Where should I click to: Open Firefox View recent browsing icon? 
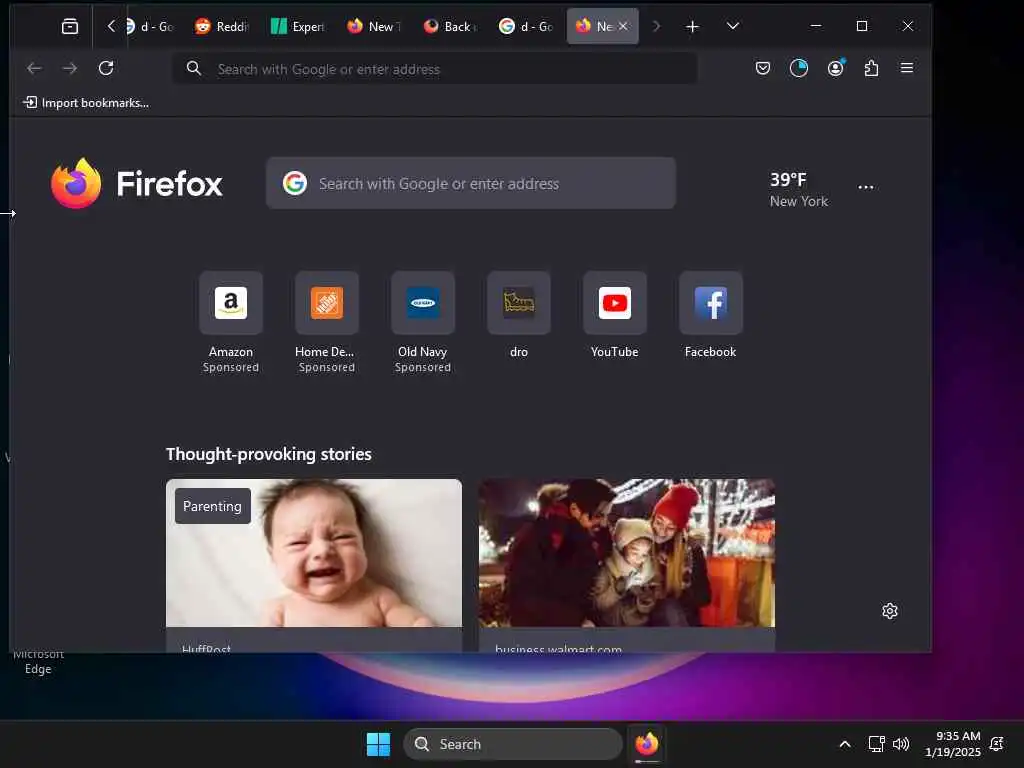click(69, 26)
